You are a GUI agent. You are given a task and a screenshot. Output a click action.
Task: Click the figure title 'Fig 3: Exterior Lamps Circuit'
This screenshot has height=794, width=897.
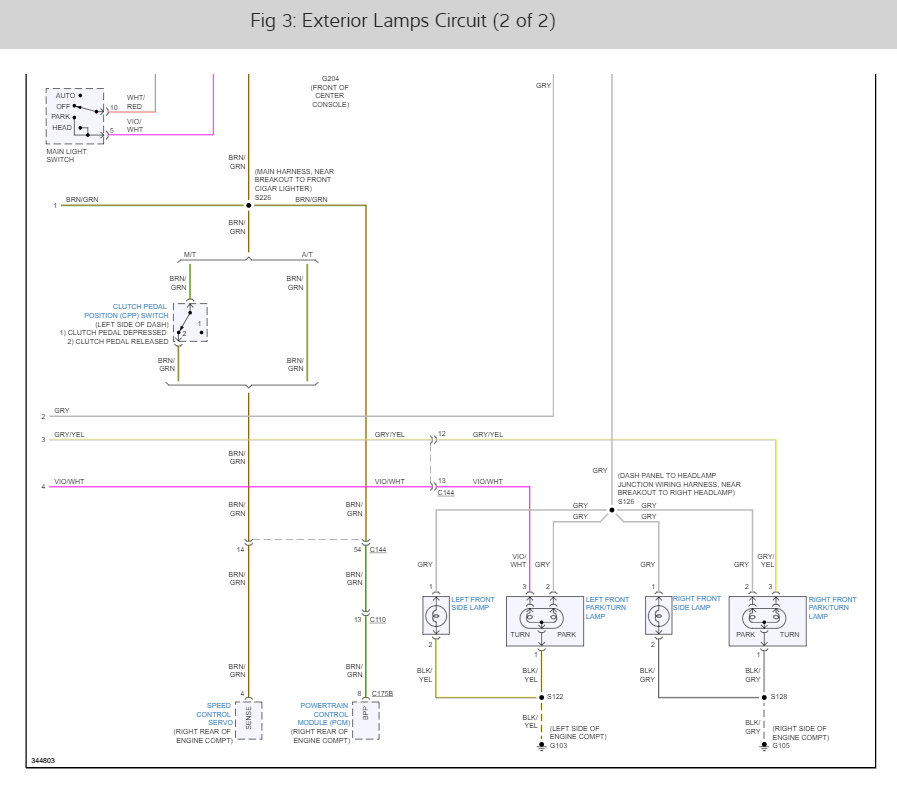pyautogui.click(x=402, y=21)
